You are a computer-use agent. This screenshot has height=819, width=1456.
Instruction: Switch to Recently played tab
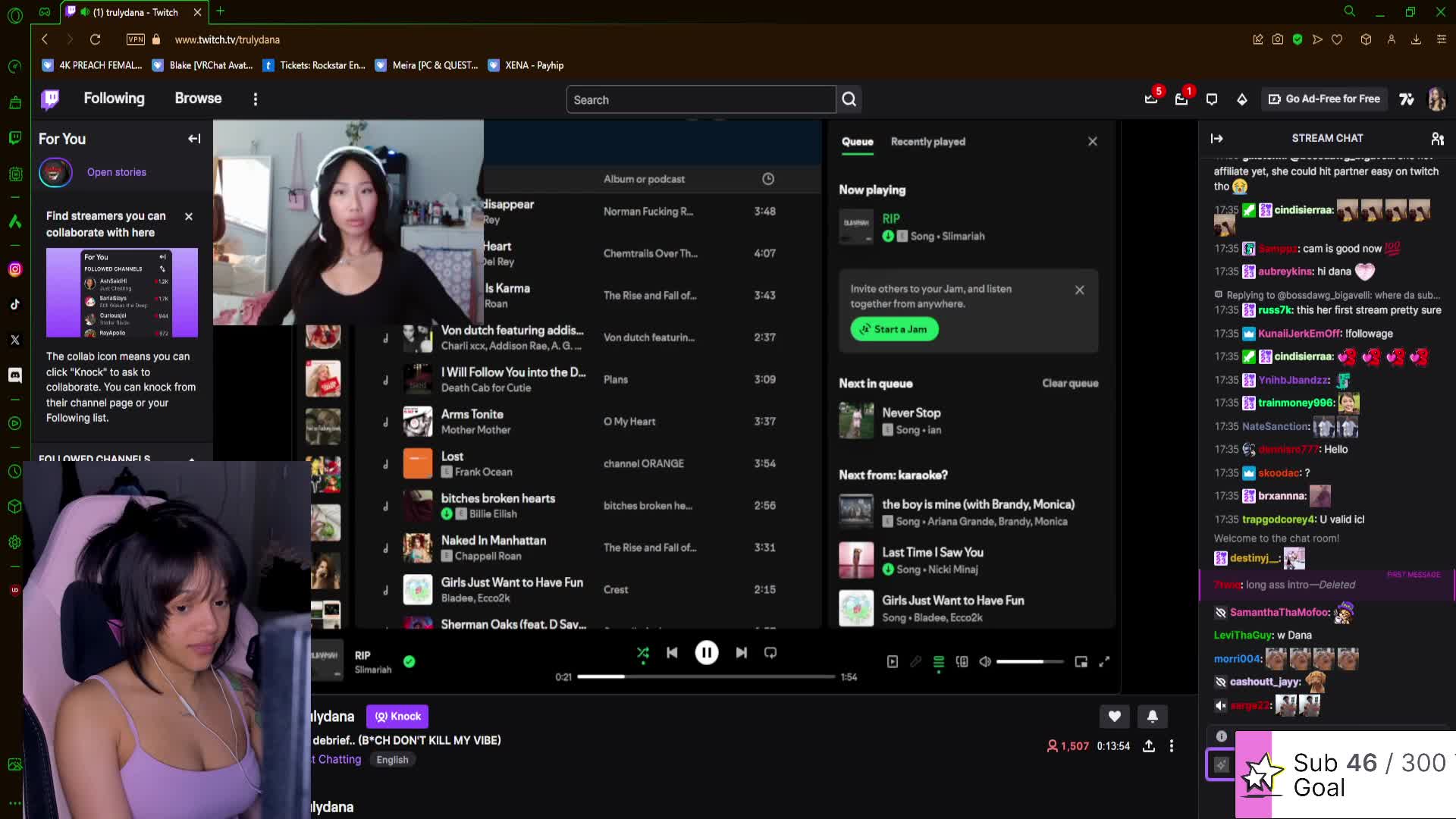927,142
